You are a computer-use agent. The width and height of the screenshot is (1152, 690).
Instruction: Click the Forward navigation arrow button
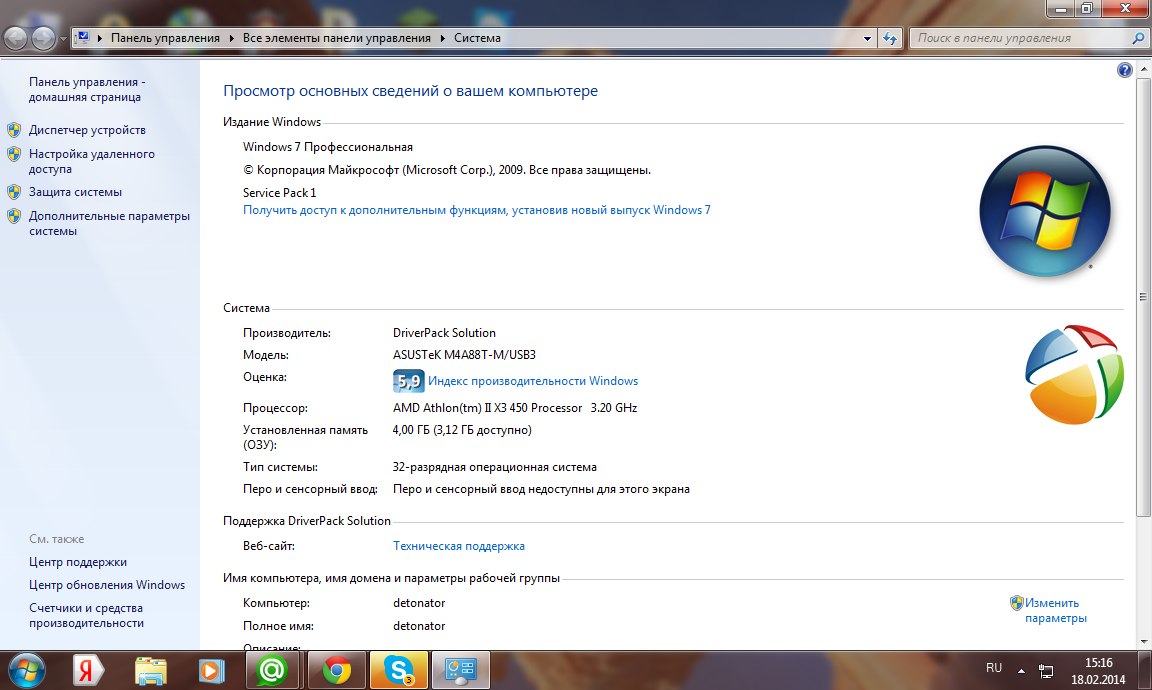point(43,38)
